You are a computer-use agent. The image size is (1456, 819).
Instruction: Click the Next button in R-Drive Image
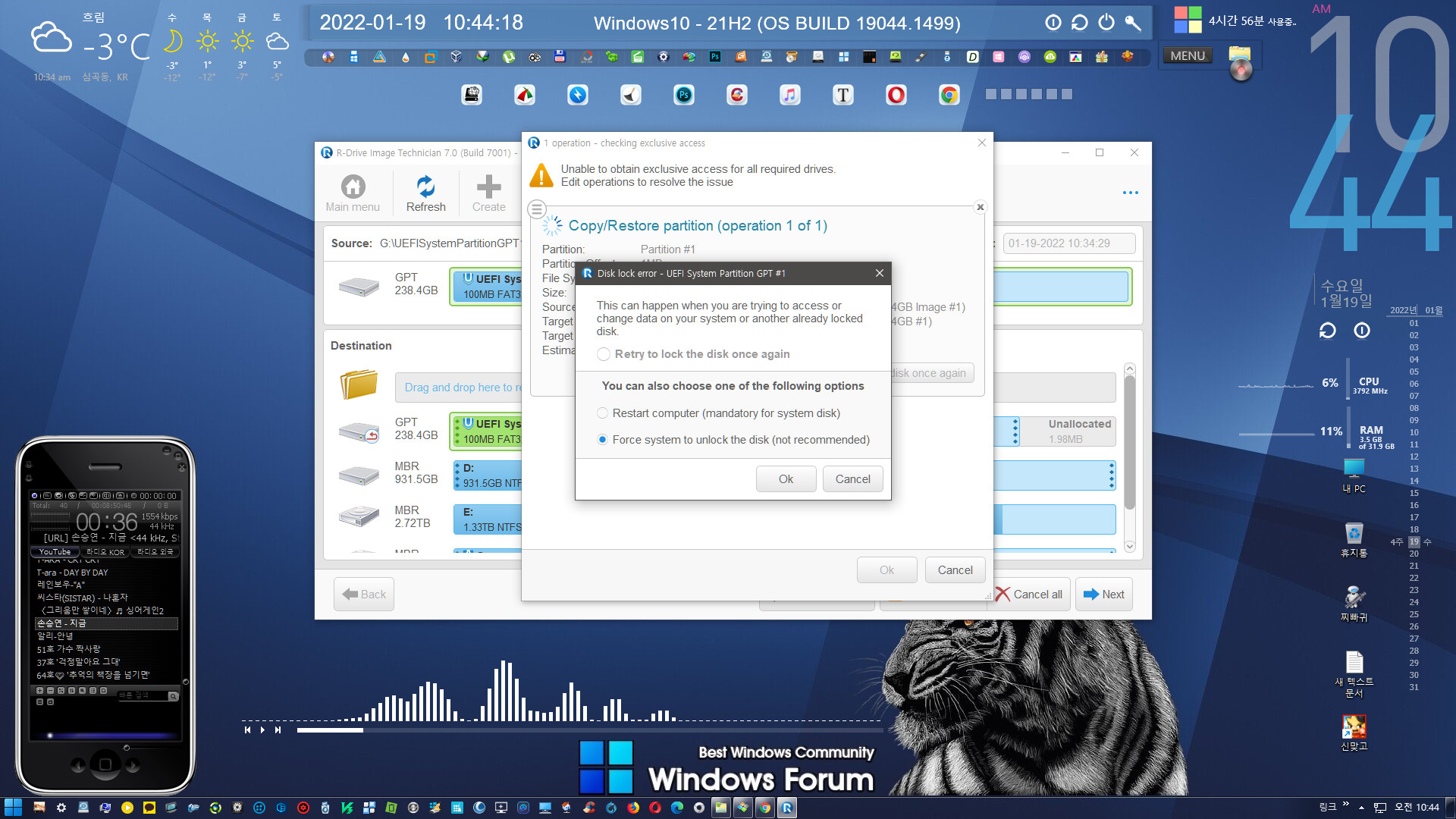(x=1104, y=595)
